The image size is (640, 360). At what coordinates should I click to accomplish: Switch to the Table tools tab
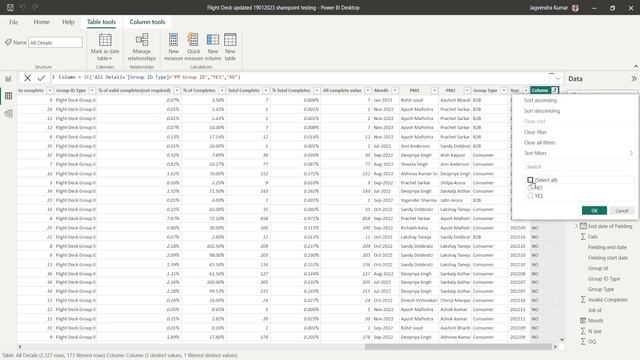101,22
